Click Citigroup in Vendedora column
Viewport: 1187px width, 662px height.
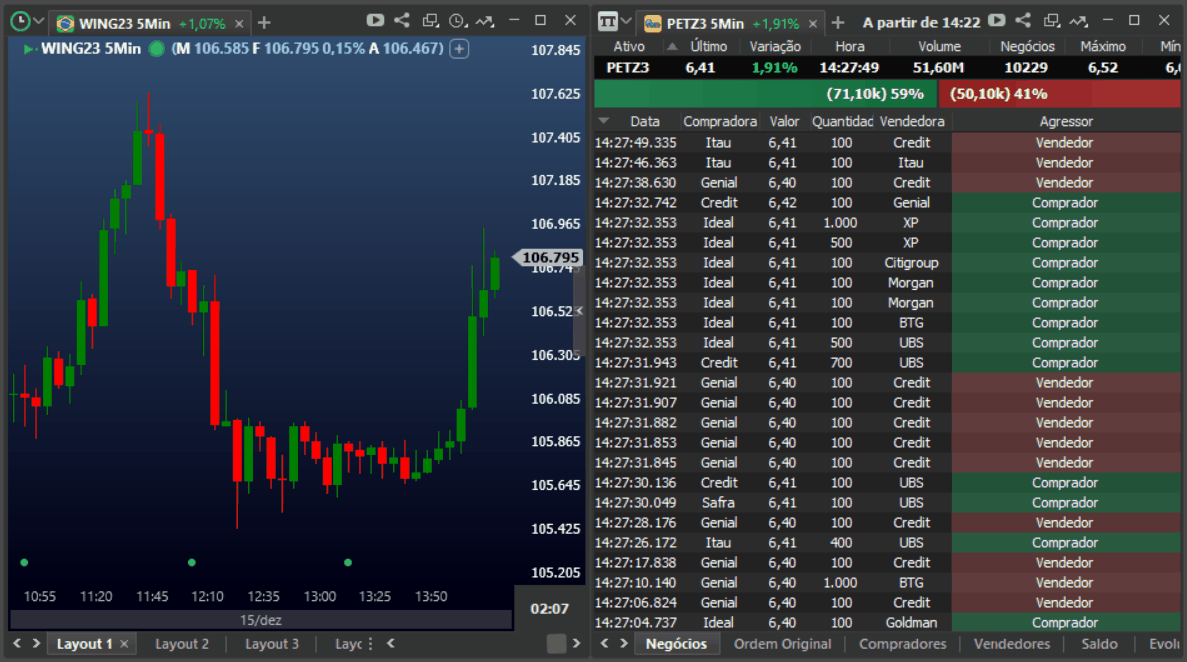point(911,263)
